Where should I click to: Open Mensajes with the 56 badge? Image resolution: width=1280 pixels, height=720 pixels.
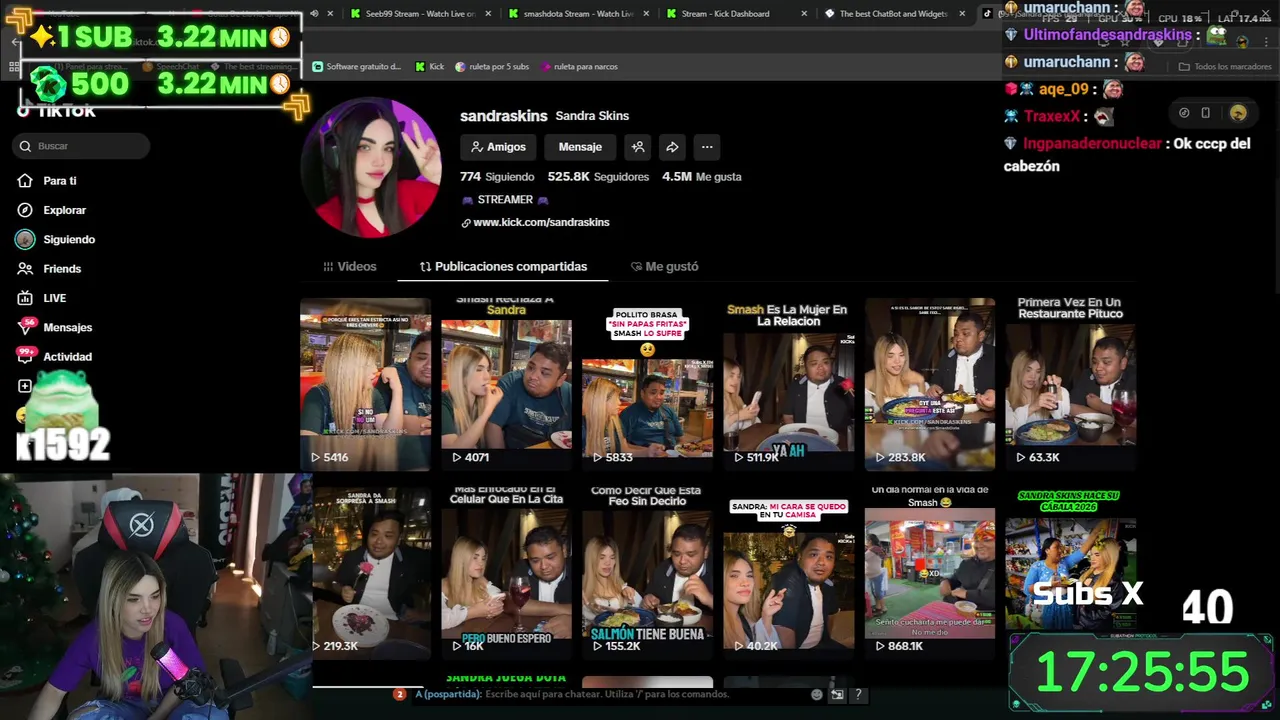click(x=55, y=327)
